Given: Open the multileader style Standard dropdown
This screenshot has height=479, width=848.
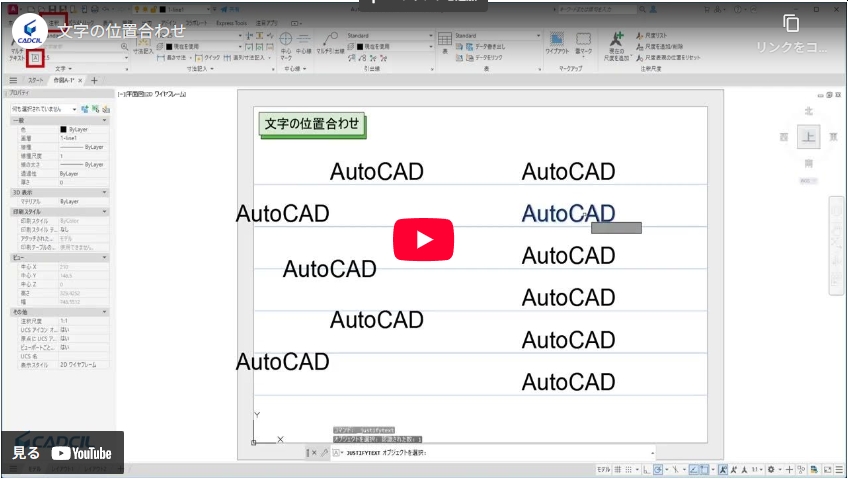Looking at the screenshot, I should point(390,36).
